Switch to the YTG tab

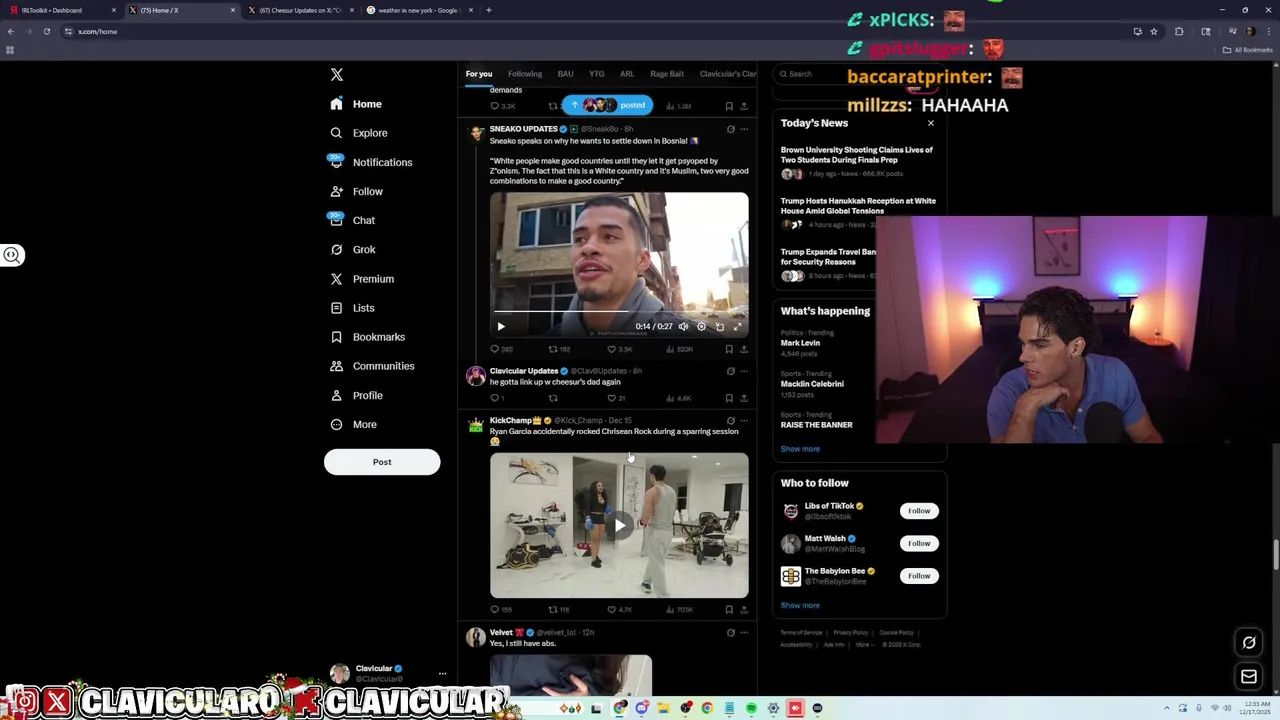coord(597,74)
